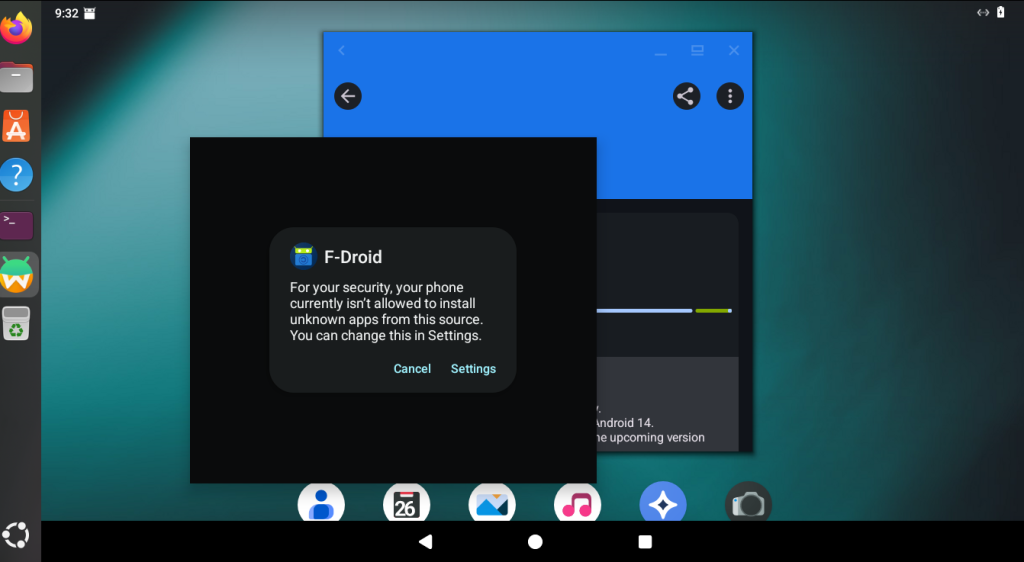This screenshot has width=1024, height=562.
Task: Click the Share icon in F-Droid
Action: click(686, 96)
